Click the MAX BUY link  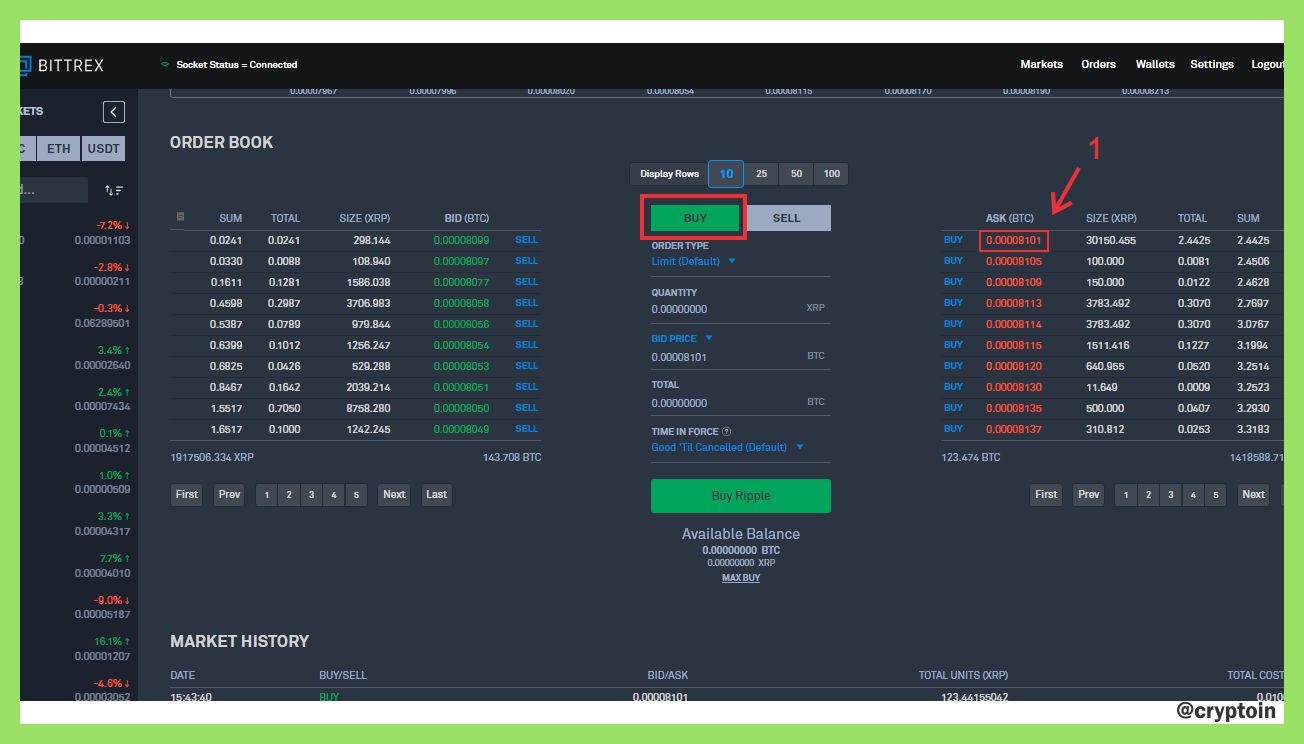tap(741, 578)
